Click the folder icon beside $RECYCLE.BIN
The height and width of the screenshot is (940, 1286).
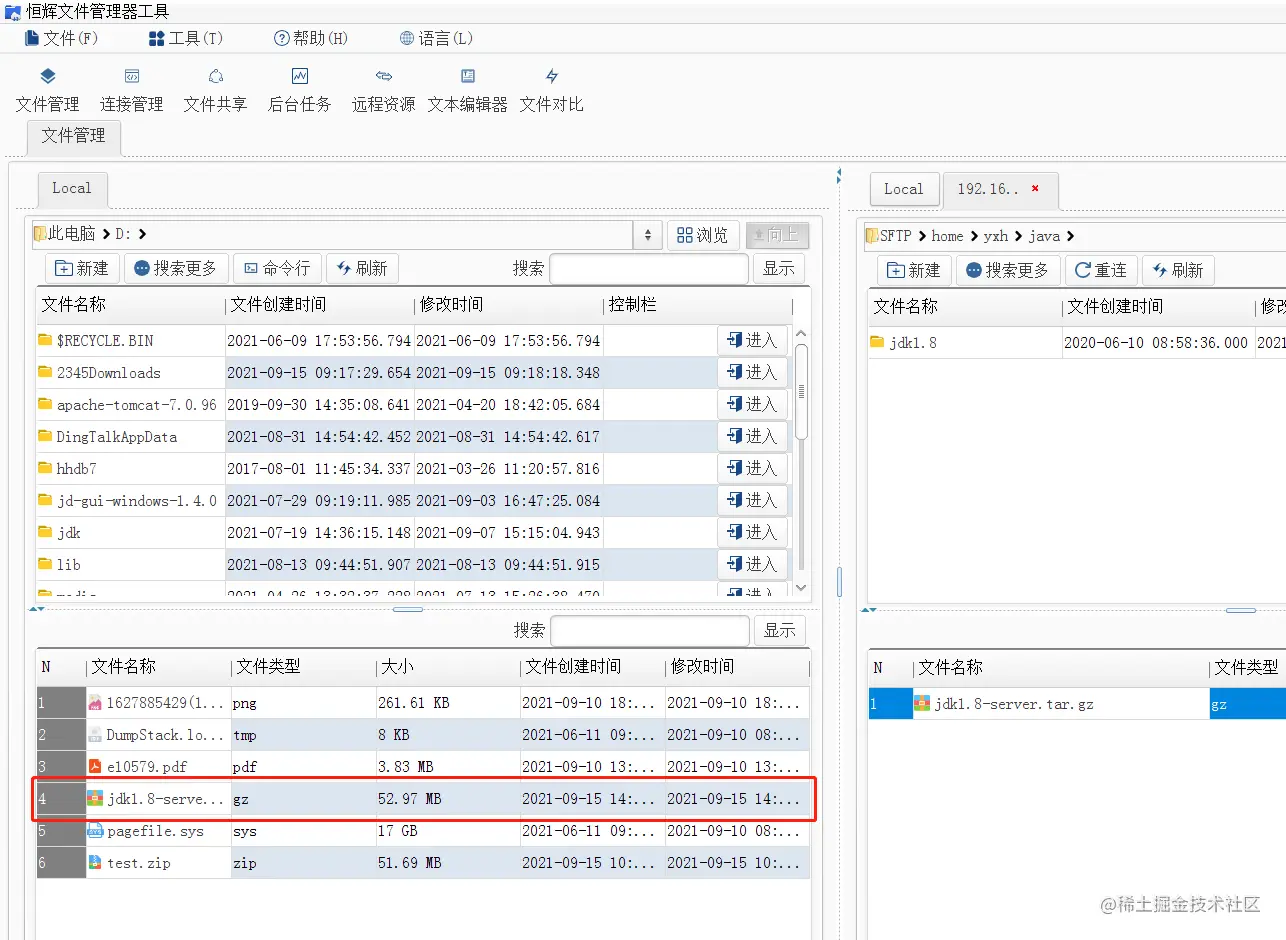click(x=45, y=340)
